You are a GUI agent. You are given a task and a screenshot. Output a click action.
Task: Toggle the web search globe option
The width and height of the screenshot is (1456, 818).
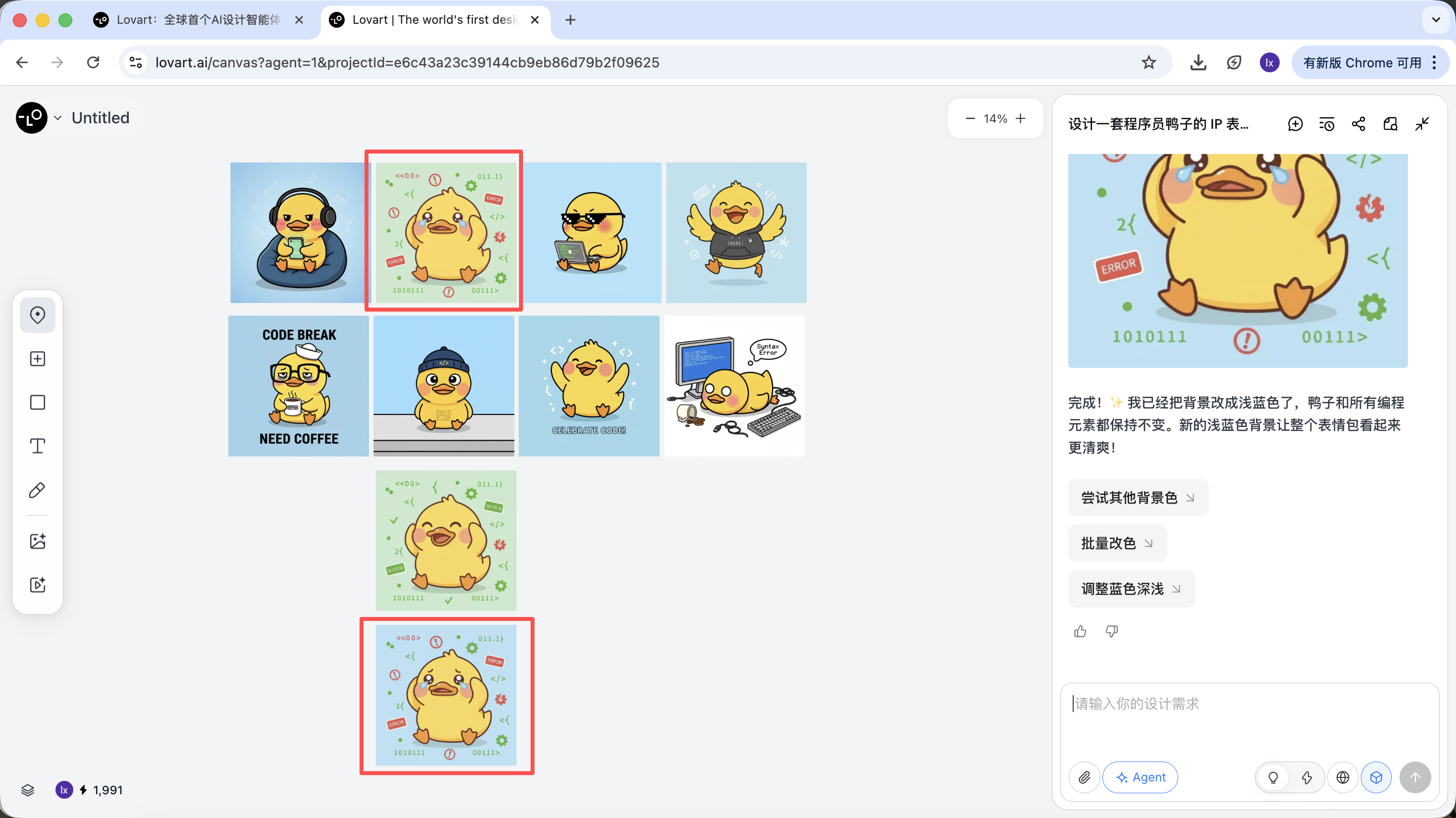(x=1343, y=777)
